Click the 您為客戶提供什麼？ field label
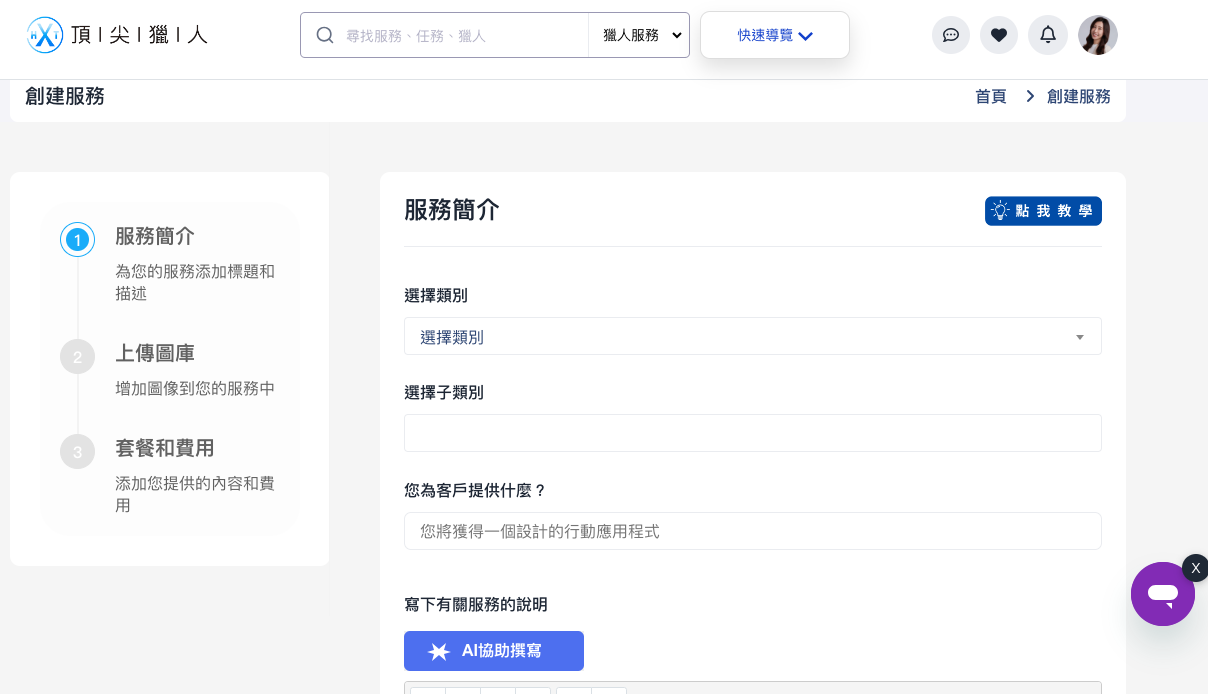This screenshot has height=694, width=1208. 476,490
